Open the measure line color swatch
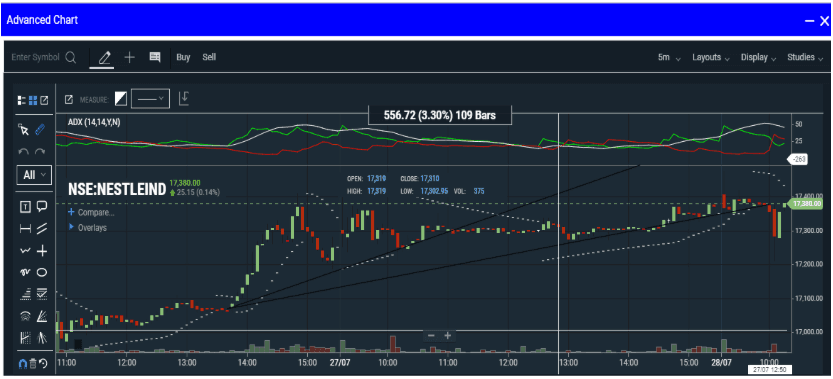This screenshot has width=833, height=379. point(122,99)
